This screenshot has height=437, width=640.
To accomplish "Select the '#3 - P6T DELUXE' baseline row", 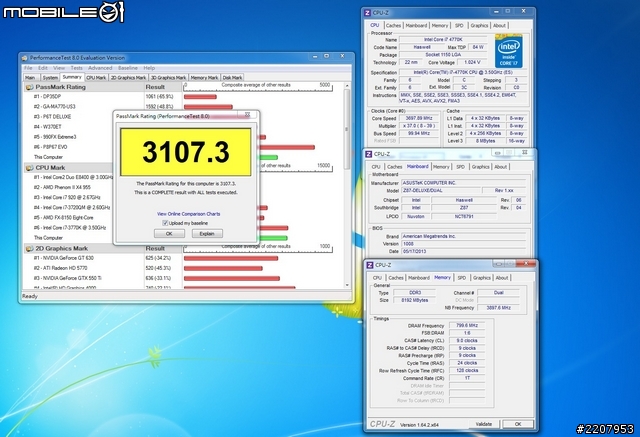I will (52, 117).
